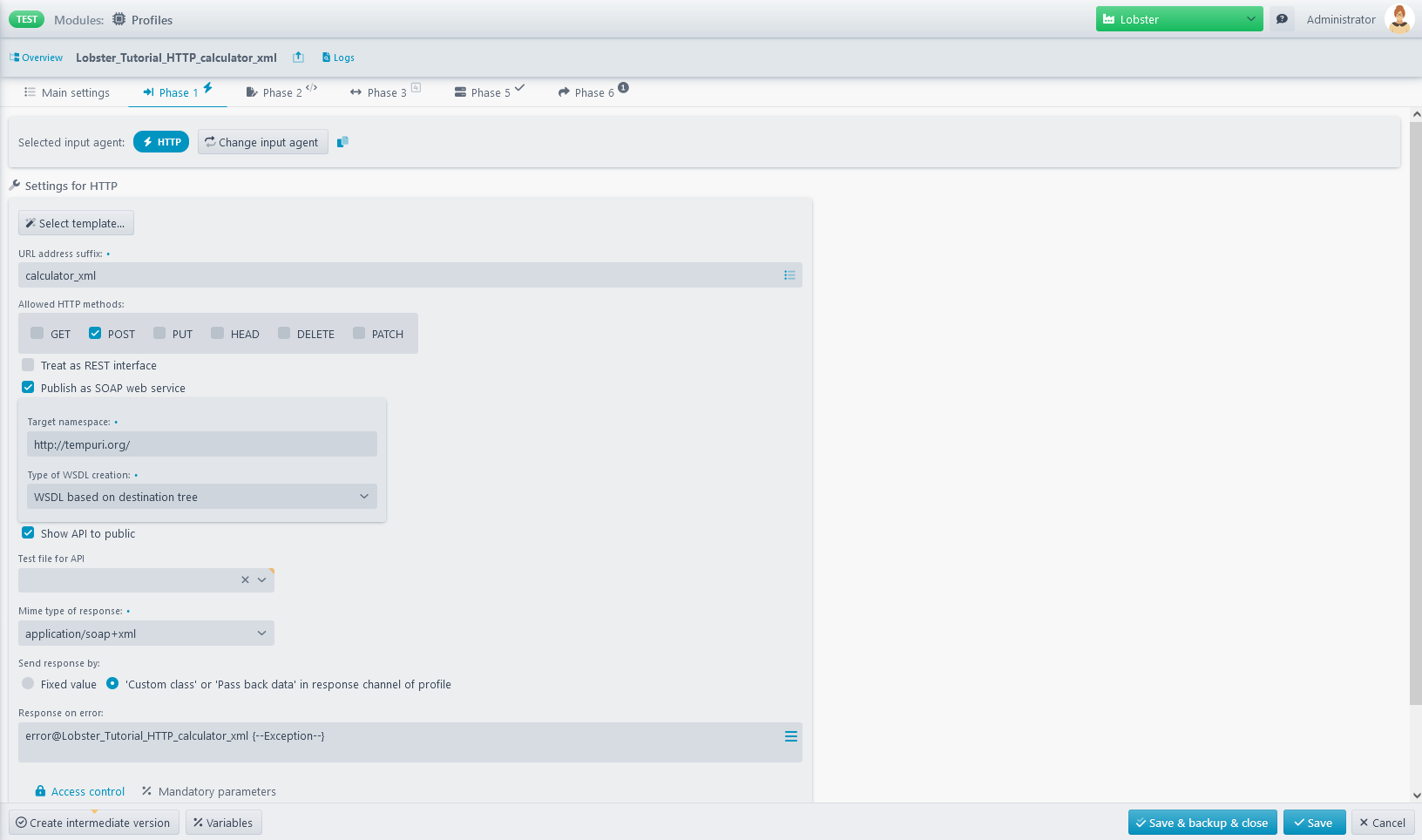Clear Test file for API with X icon
1422x840 pixels.
point(245,580)
